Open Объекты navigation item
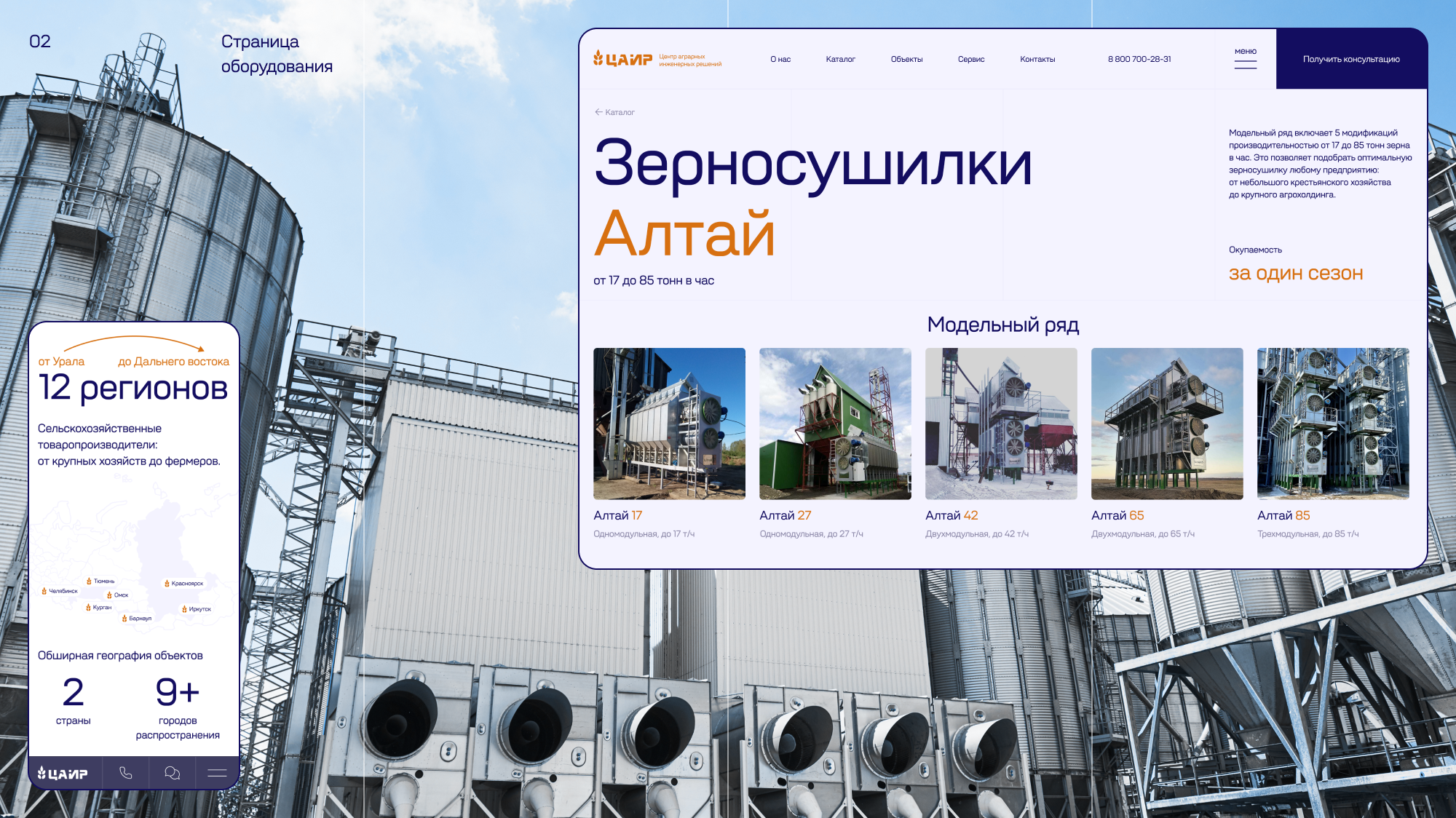 (906, 60)
